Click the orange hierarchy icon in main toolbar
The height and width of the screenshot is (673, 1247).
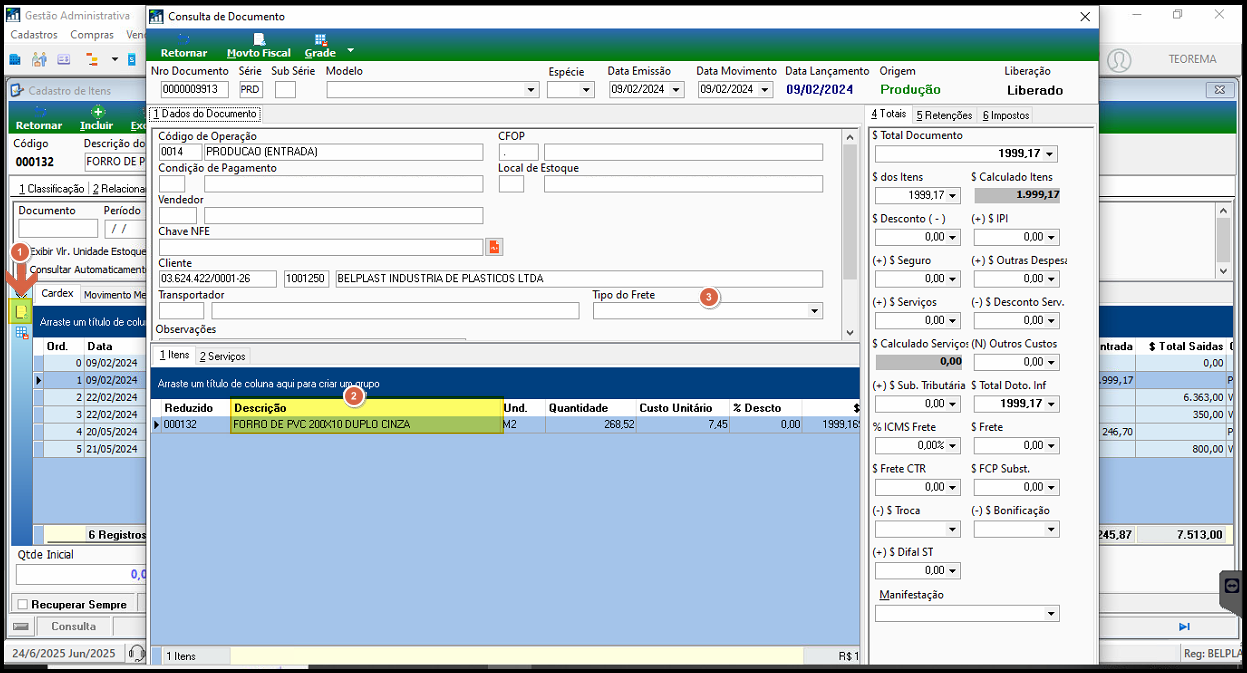93,60
